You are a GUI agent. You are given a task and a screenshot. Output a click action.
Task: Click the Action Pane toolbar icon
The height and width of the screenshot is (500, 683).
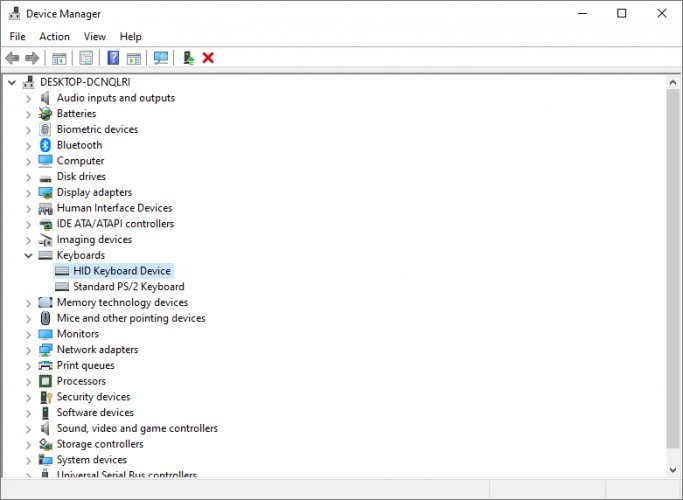click(x=134, y=58)
